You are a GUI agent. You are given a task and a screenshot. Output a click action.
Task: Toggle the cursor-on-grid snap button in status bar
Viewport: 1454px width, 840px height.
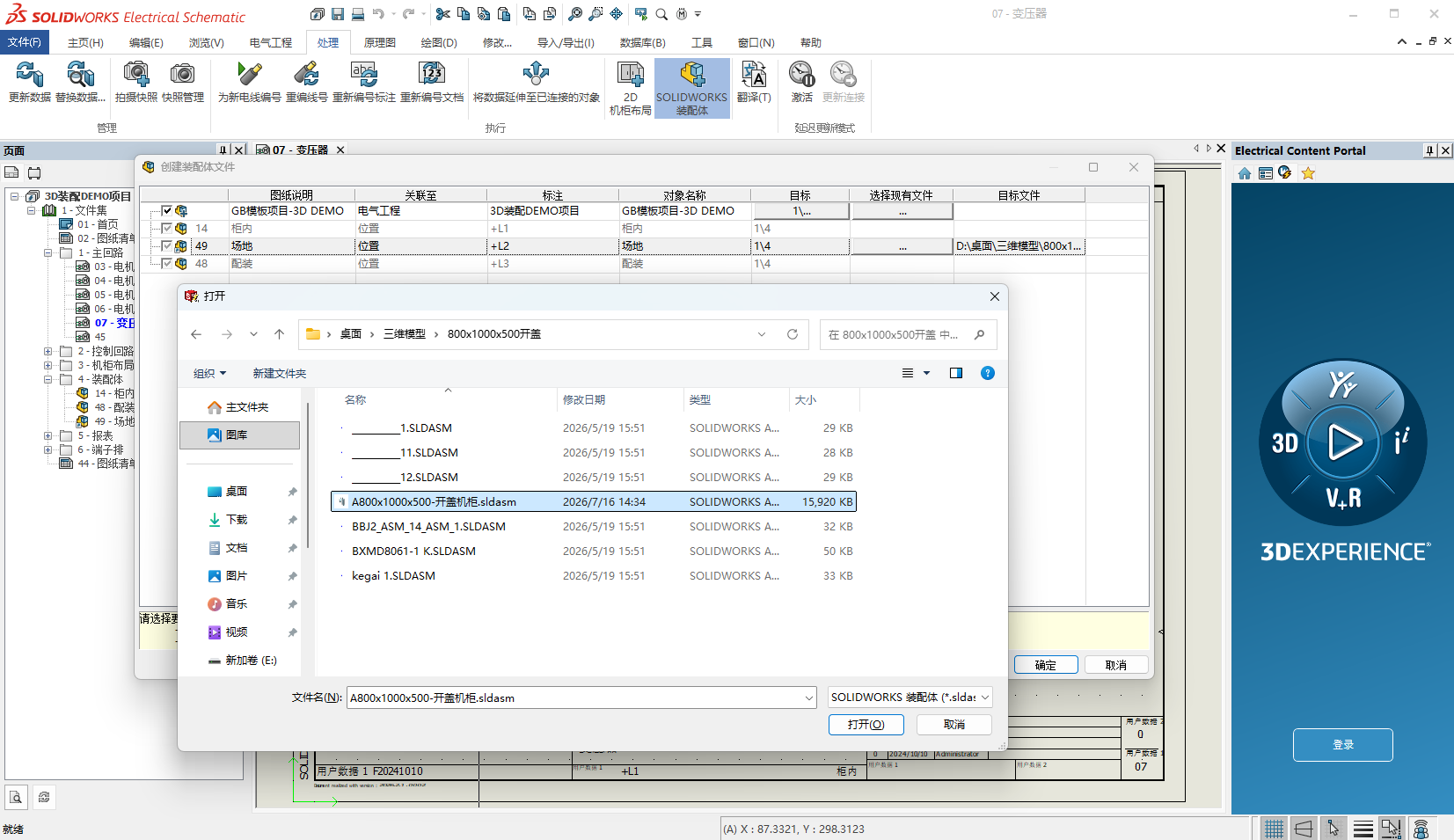point(1333,829)
